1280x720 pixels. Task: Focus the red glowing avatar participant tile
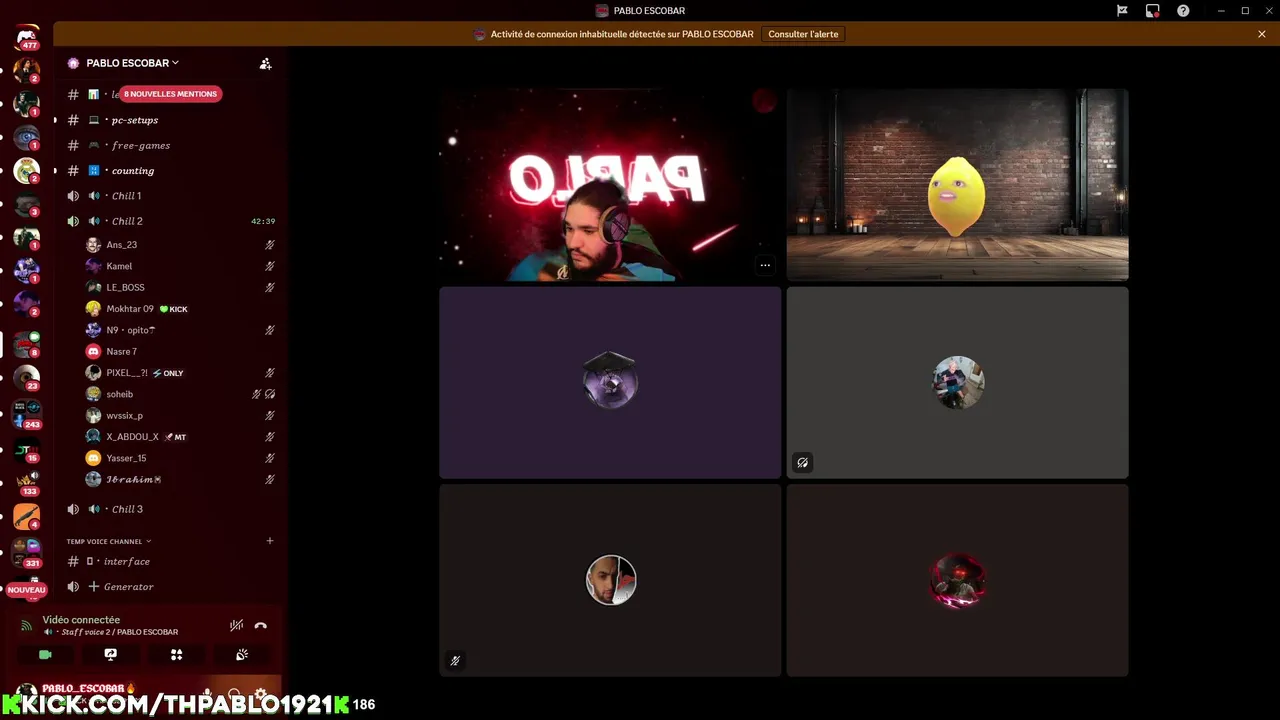click(x=957, y=581)
